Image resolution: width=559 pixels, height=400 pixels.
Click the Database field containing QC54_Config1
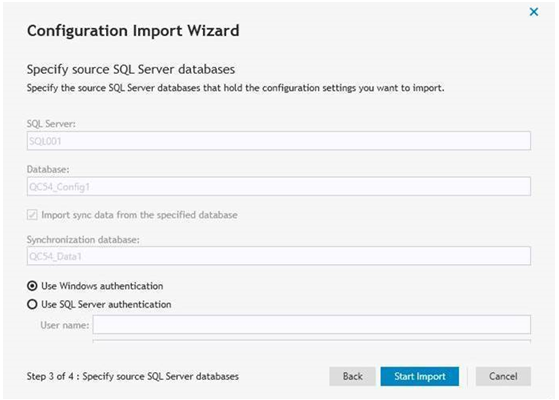click(278, 186)
